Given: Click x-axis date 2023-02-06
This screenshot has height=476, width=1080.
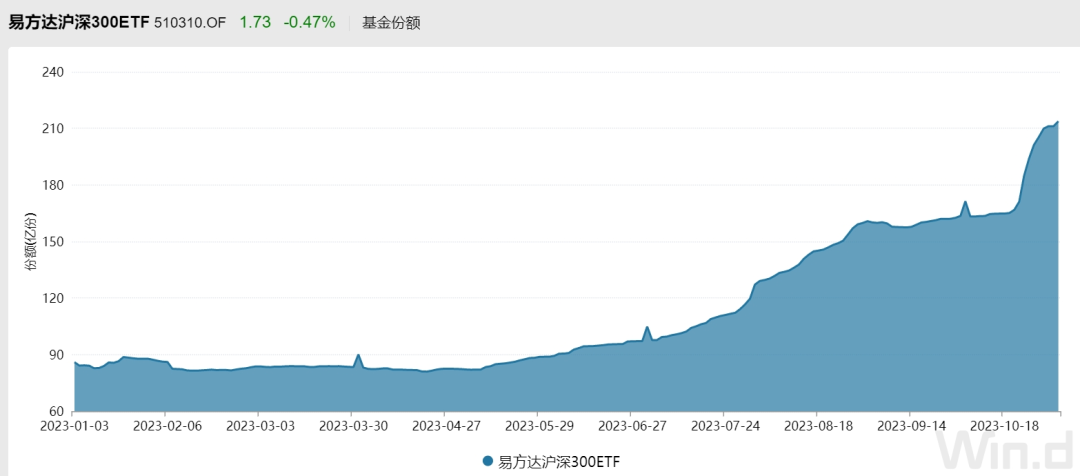Looking at the screenshot, I should point(165,426).
